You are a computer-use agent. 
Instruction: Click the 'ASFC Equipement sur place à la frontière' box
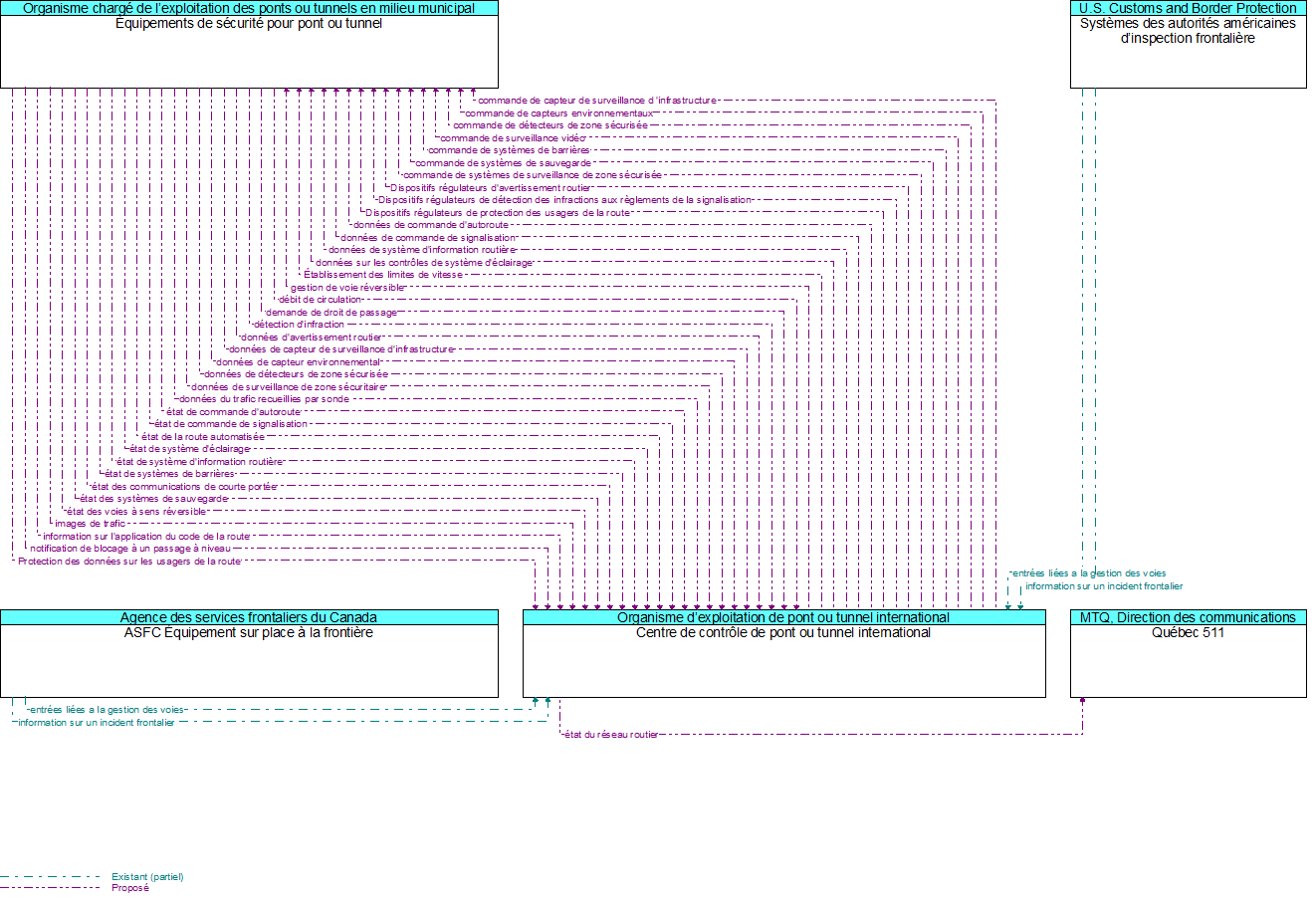[x=249, y=661]
